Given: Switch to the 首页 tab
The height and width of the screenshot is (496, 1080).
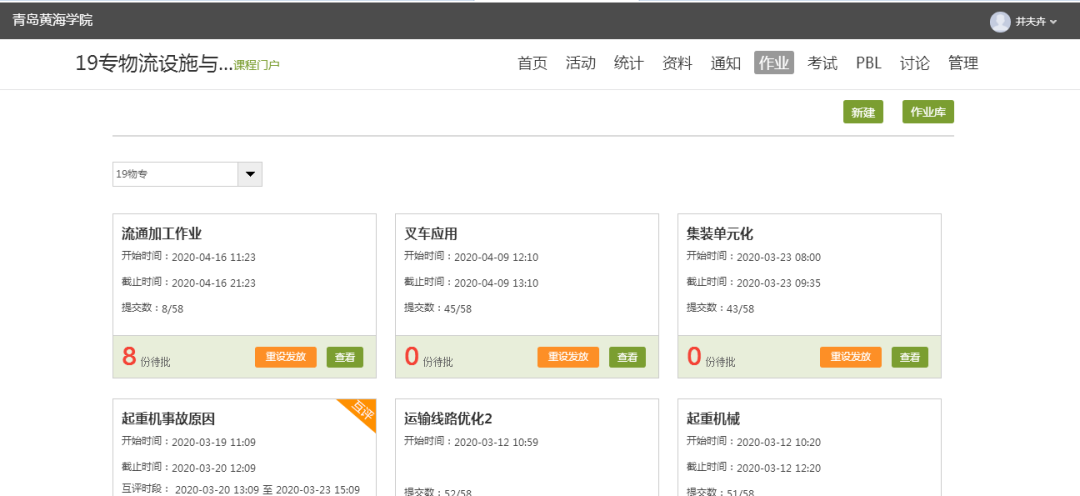Looking at the screenshot, I should [x=532, y=63].
